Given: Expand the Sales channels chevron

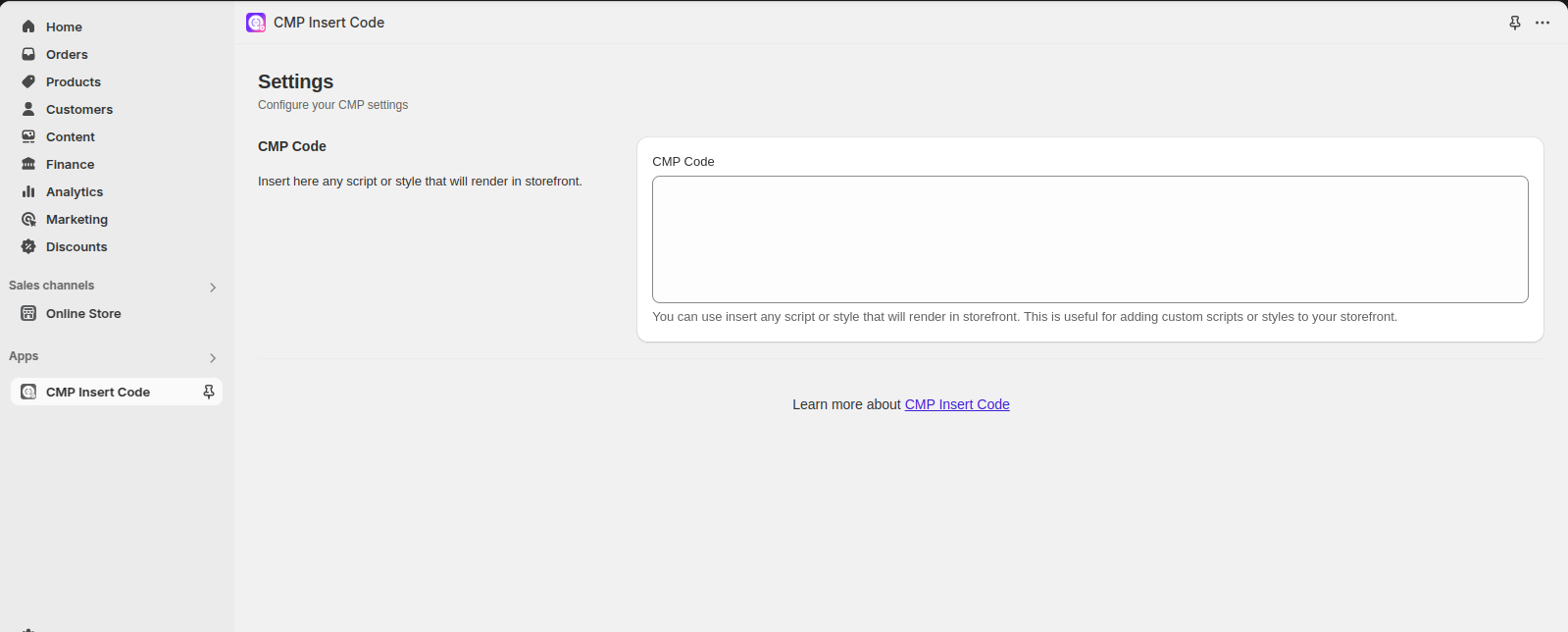Looking at the screenshot, I should coord(213,288).
